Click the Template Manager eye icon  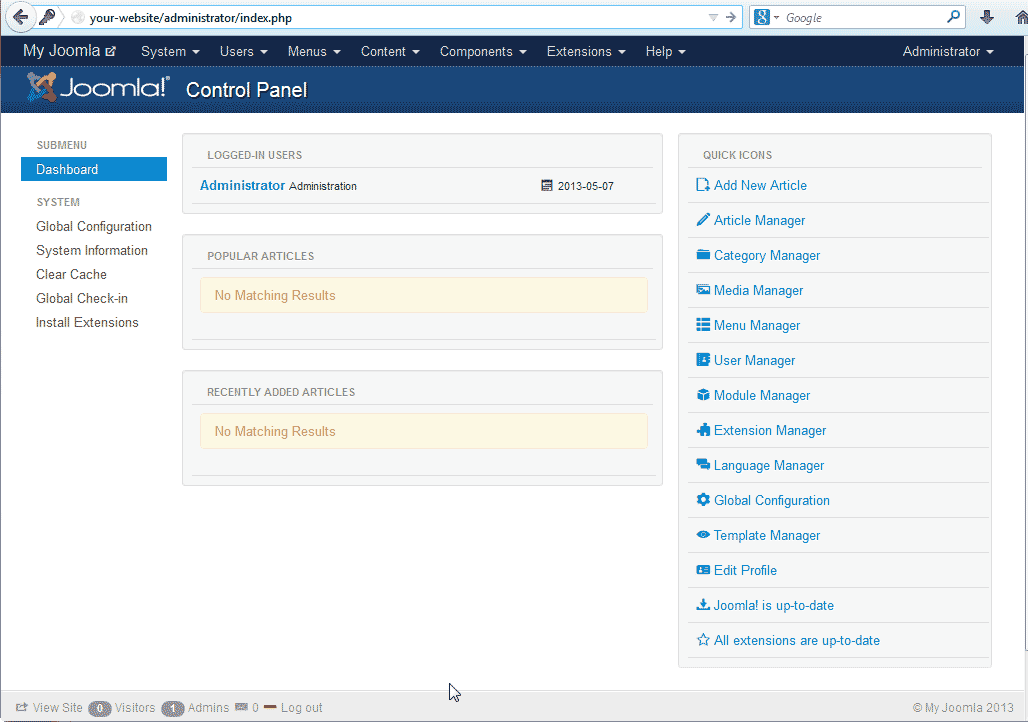coord(703,535)
